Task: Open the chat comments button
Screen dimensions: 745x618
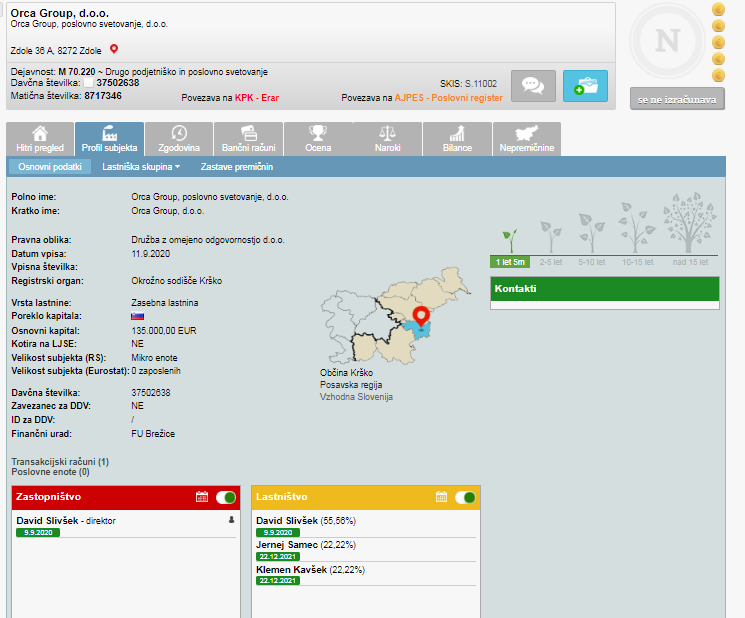Action: 533,86
